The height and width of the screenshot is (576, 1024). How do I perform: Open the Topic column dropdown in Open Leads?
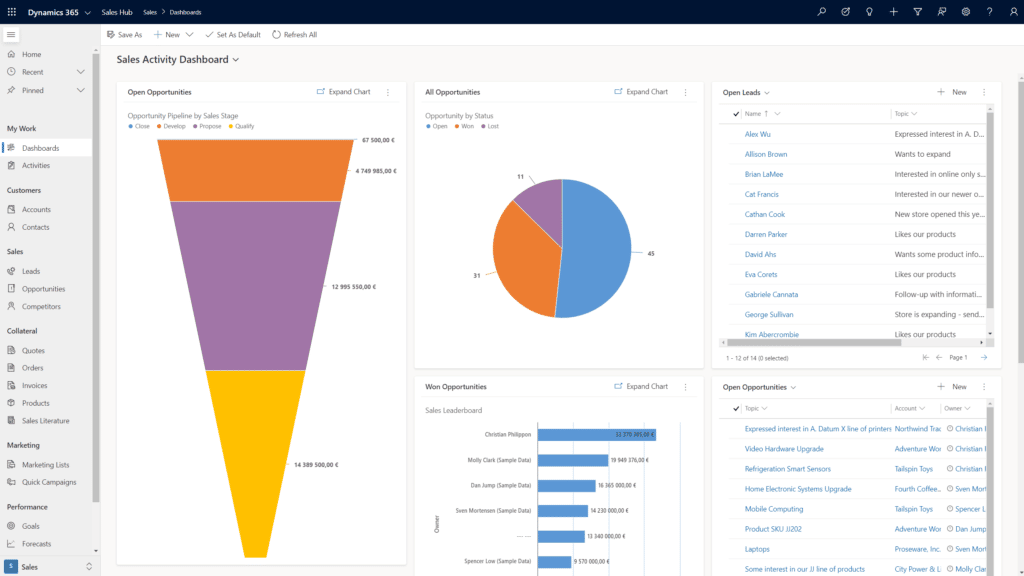(x=914, y=114)
